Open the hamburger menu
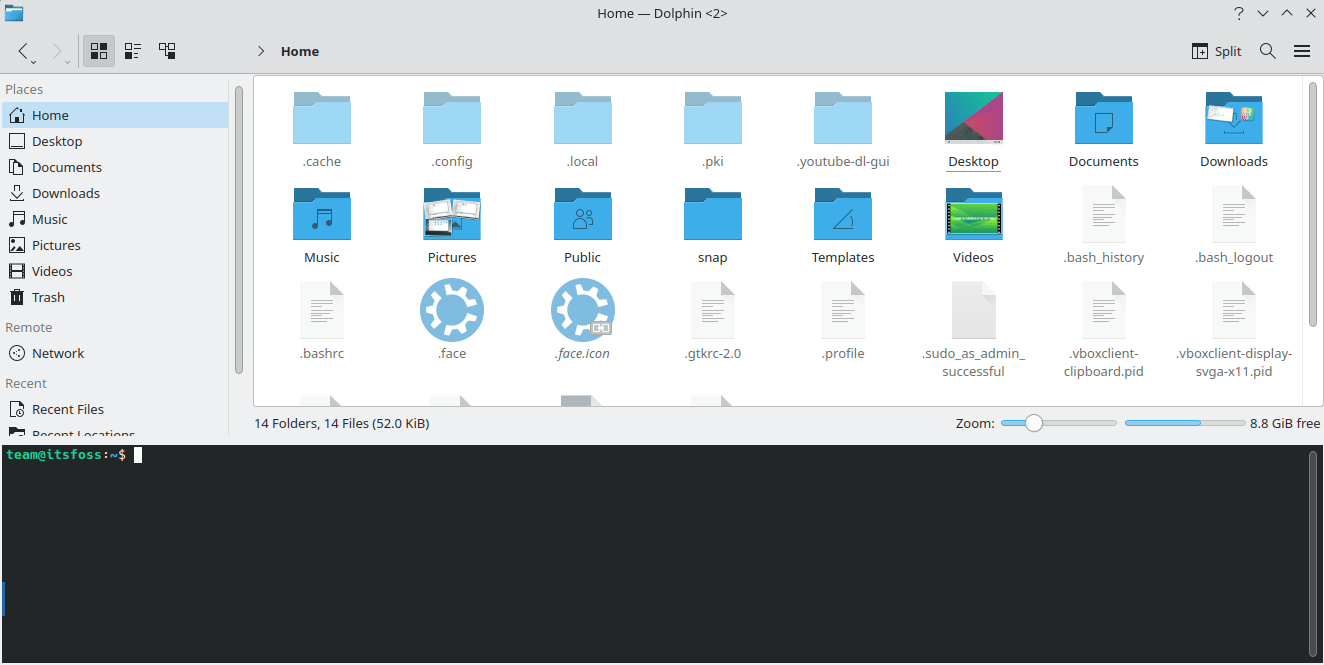 (x=1302, y=51)
